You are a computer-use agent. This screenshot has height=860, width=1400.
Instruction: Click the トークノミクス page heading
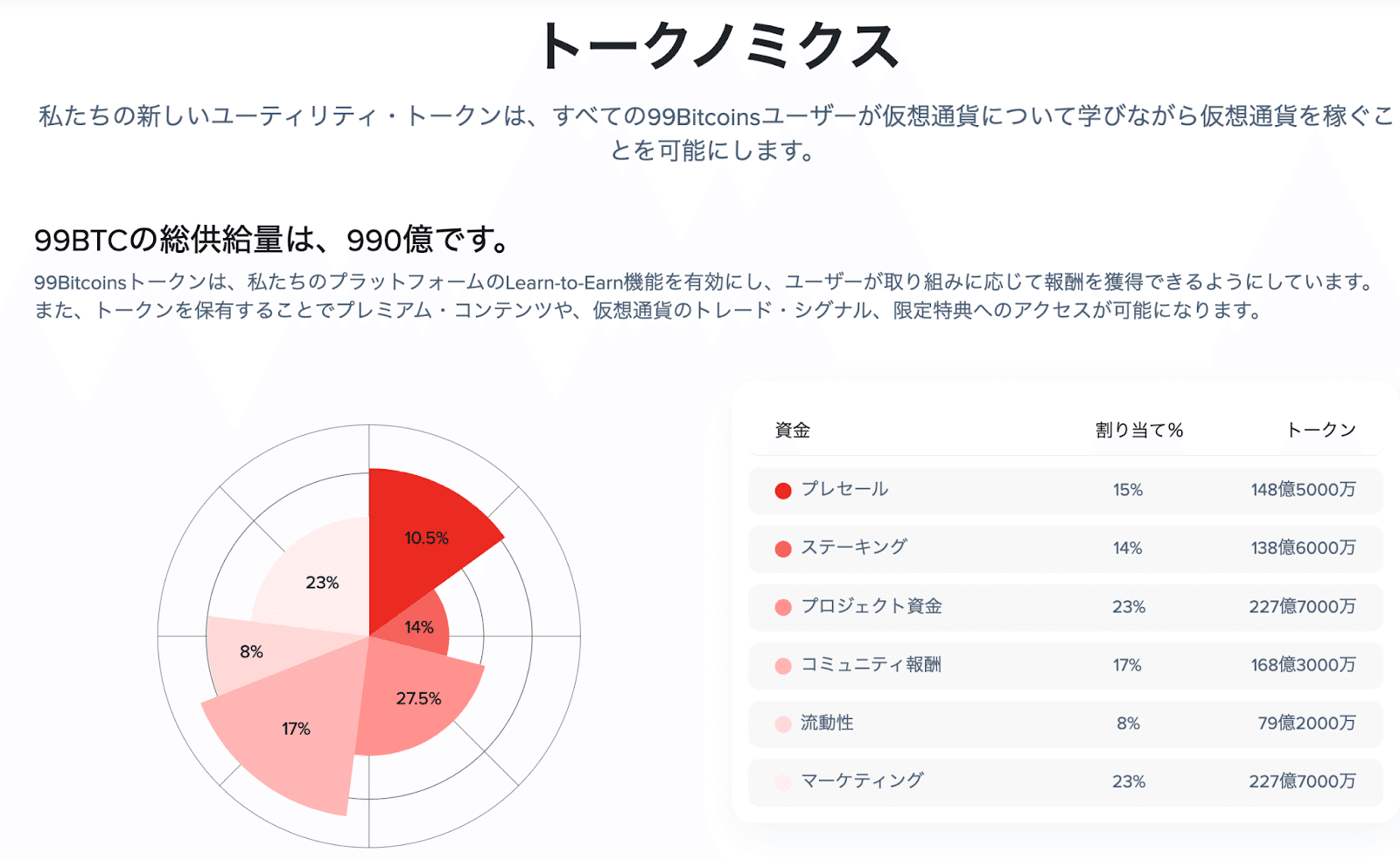717,45
